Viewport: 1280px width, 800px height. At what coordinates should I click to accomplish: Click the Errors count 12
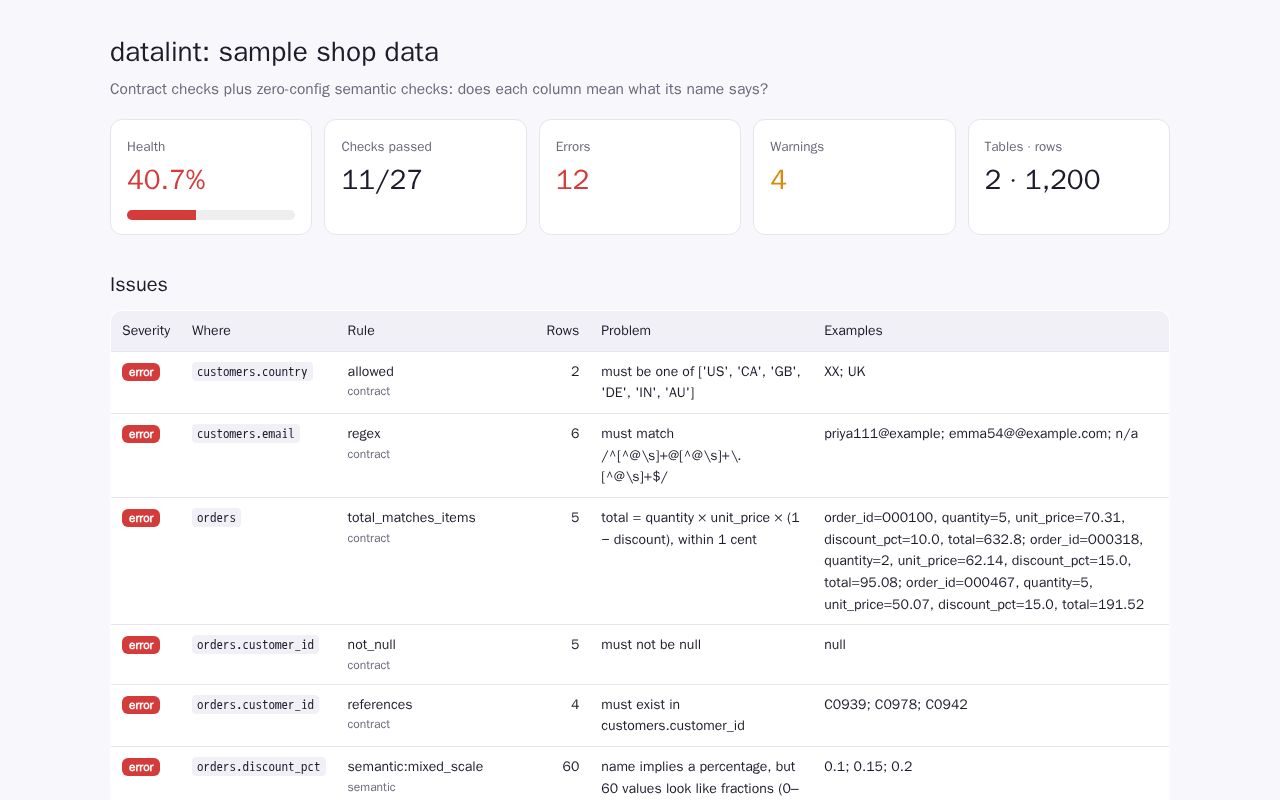click(x=573, y=180)
